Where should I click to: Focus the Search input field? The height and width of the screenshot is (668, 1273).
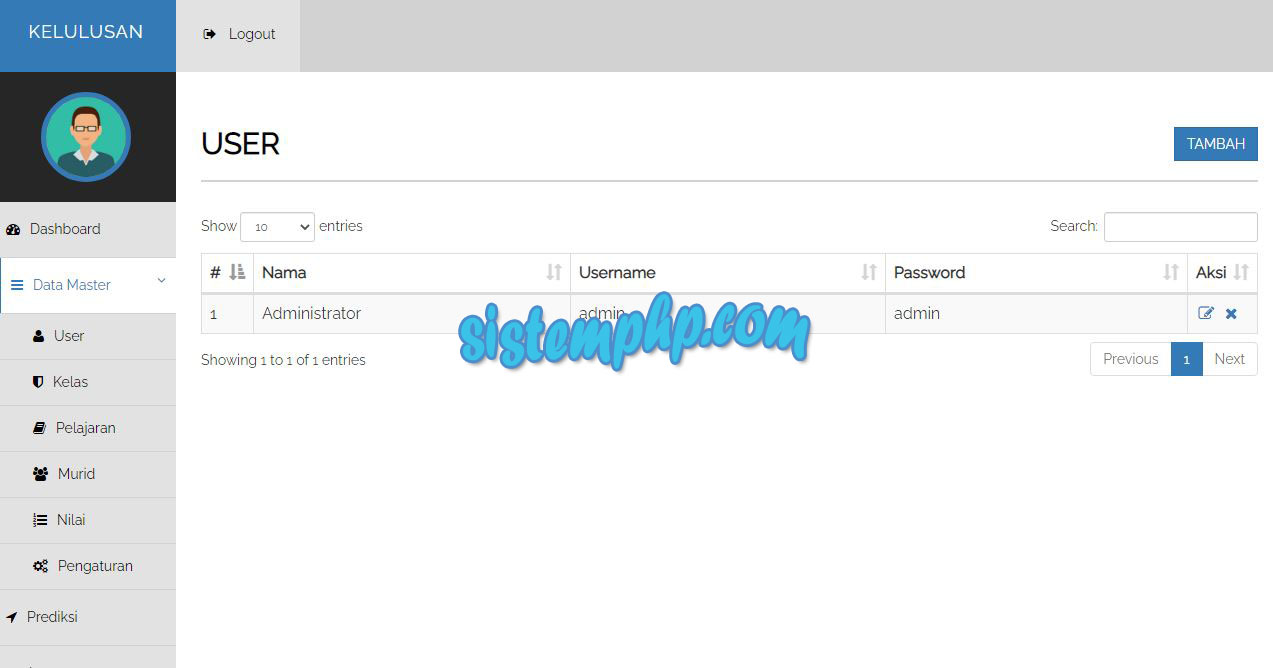(1180, 227)
